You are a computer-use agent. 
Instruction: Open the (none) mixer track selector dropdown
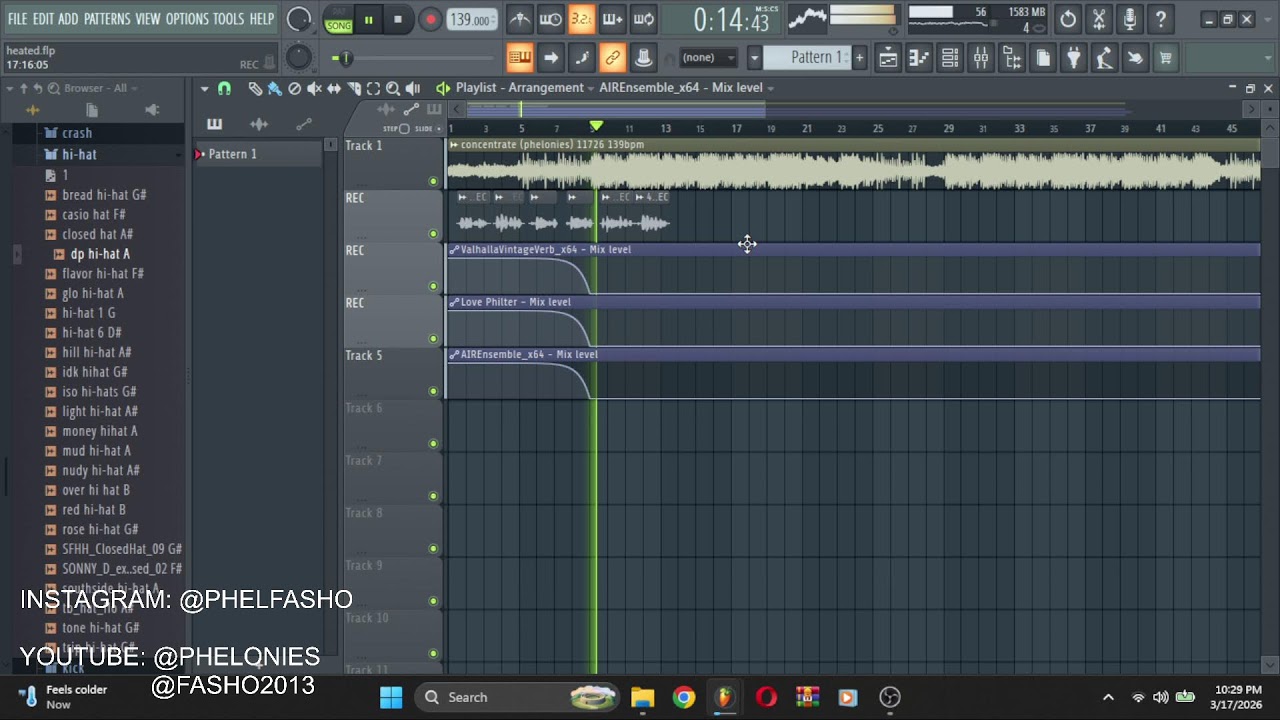tap(708, 58)
